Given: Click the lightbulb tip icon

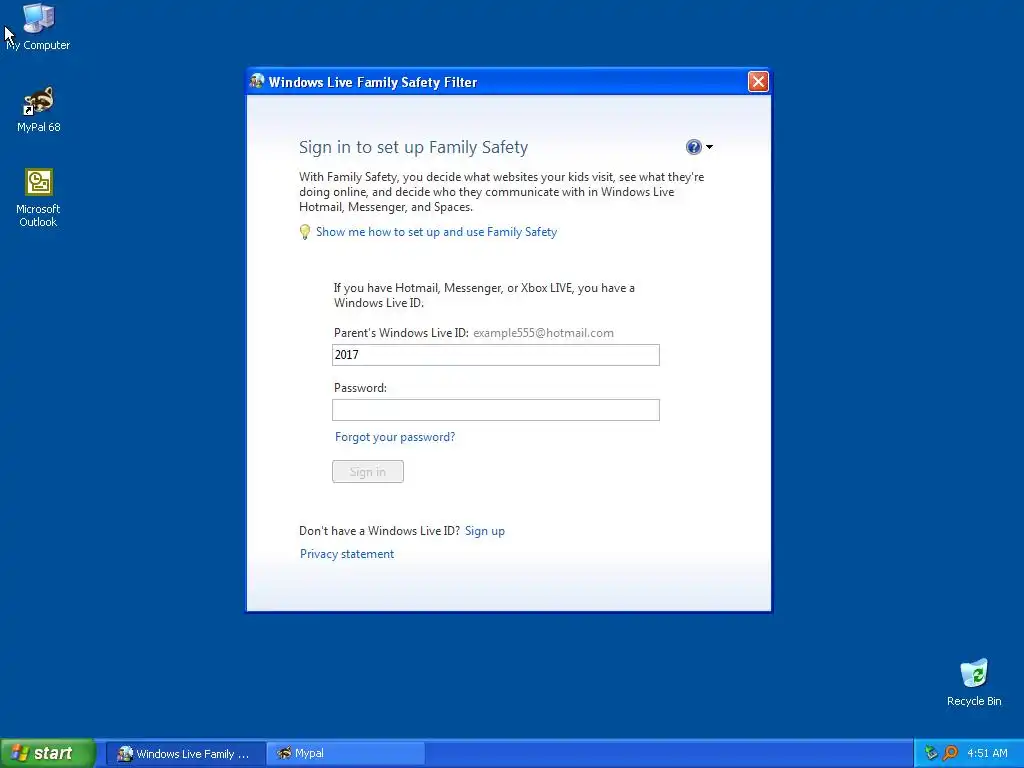Looking at the screenshot, I should pos(304,232).
